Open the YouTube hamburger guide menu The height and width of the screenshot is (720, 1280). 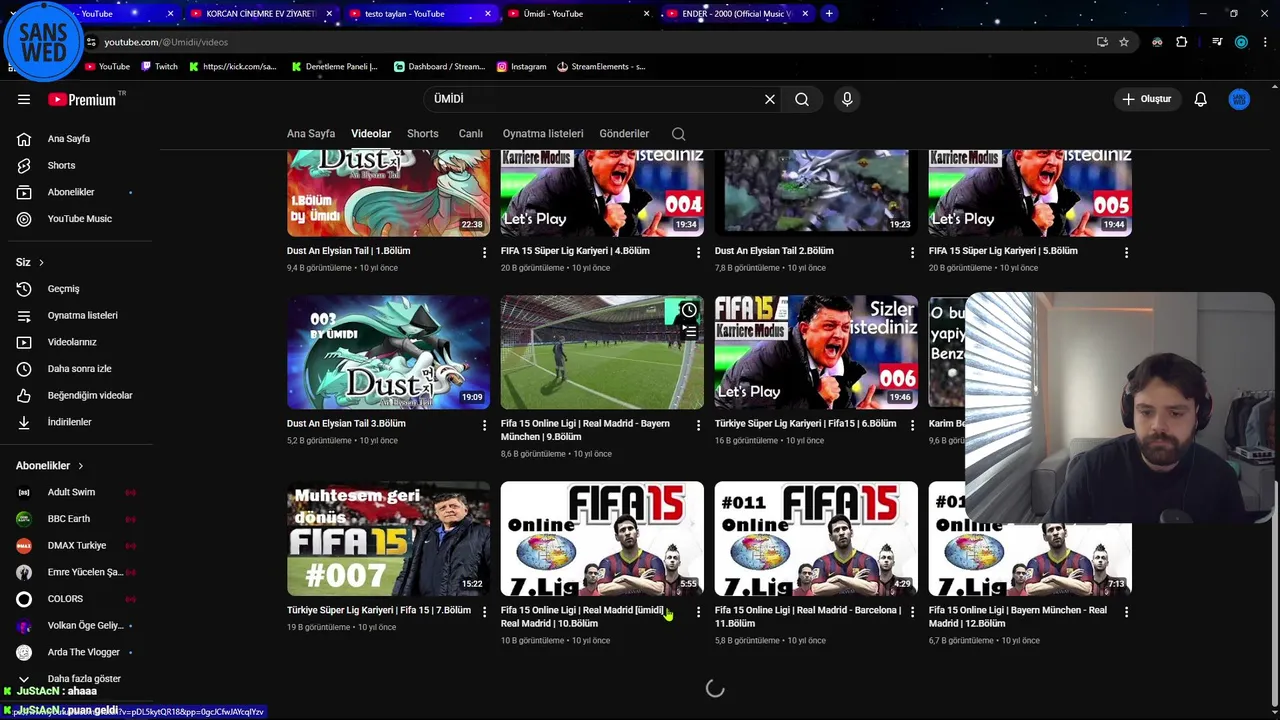[x=24, y=99]
